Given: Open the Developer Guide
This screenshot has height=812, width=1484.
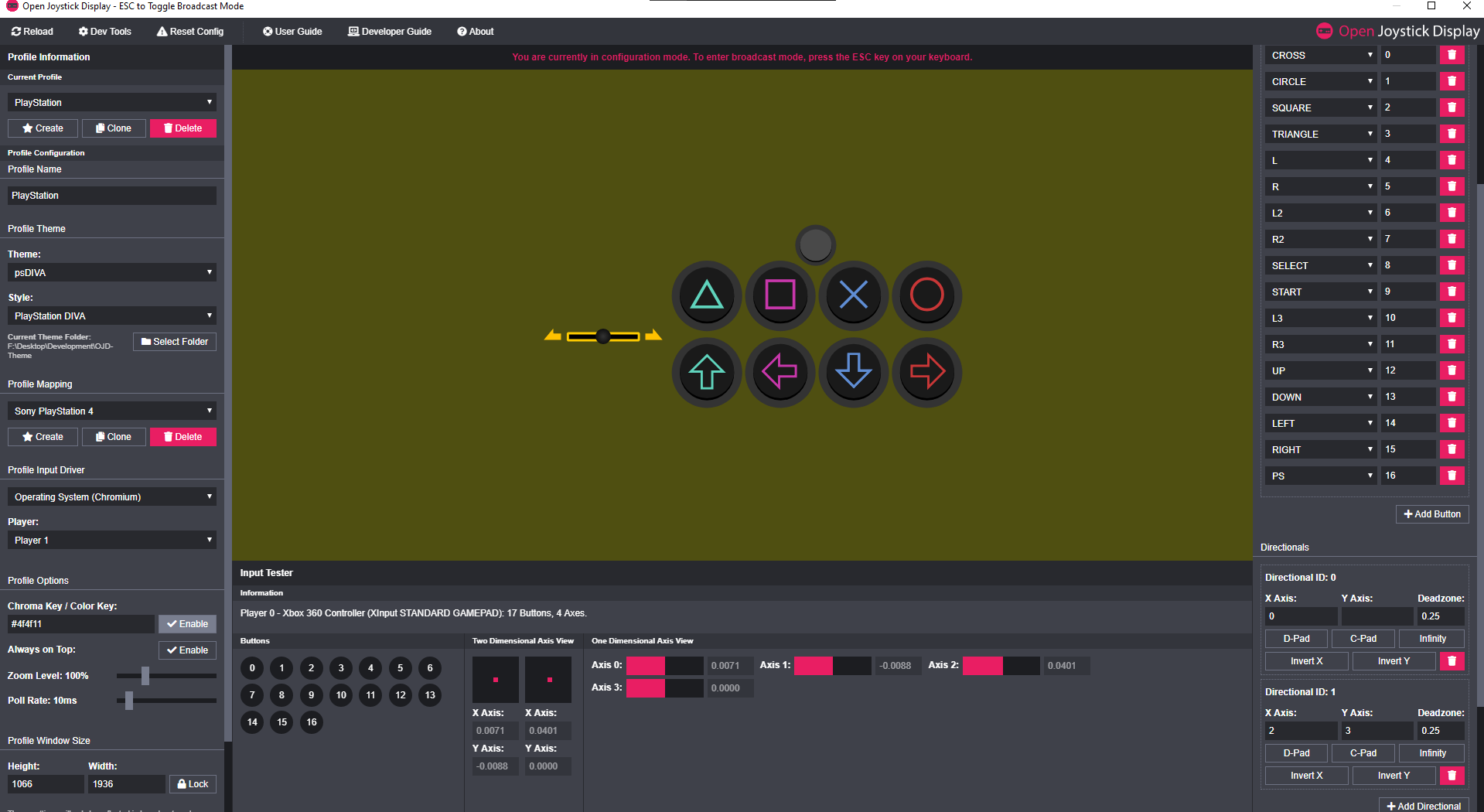Looking at the screenshot, I should point(390,32).
